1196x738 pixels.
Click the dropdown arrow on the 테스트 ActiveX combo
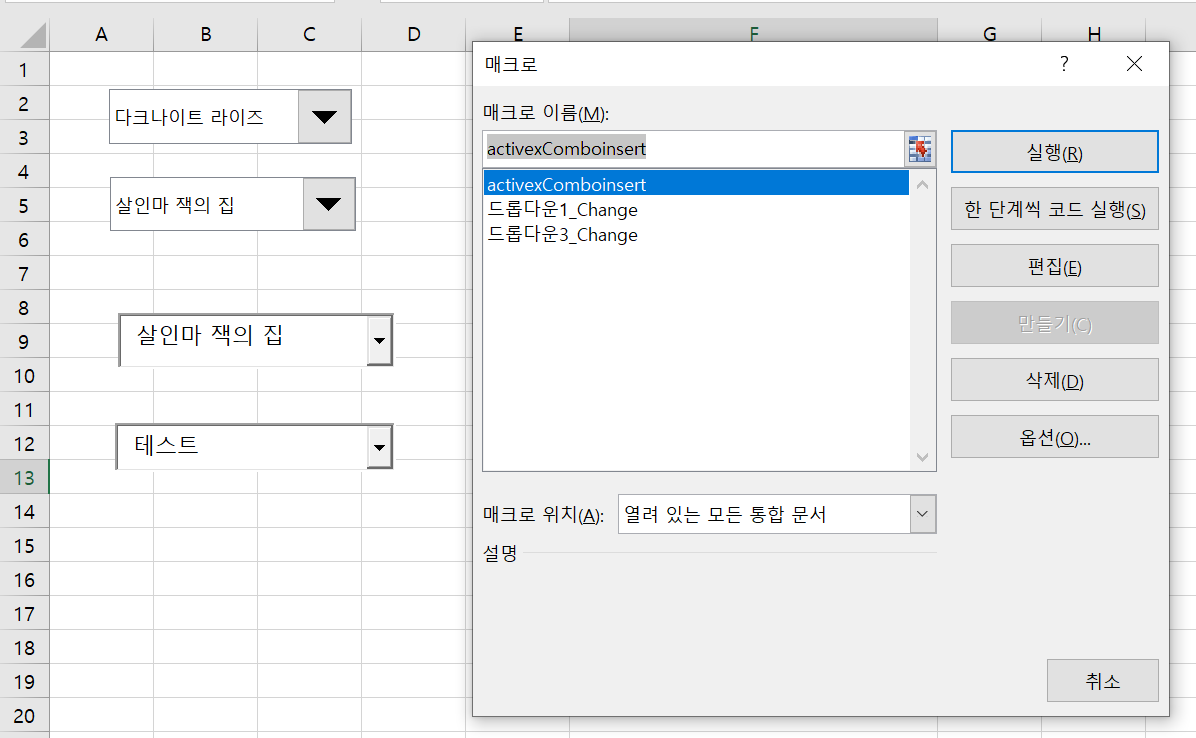[378, 448]
